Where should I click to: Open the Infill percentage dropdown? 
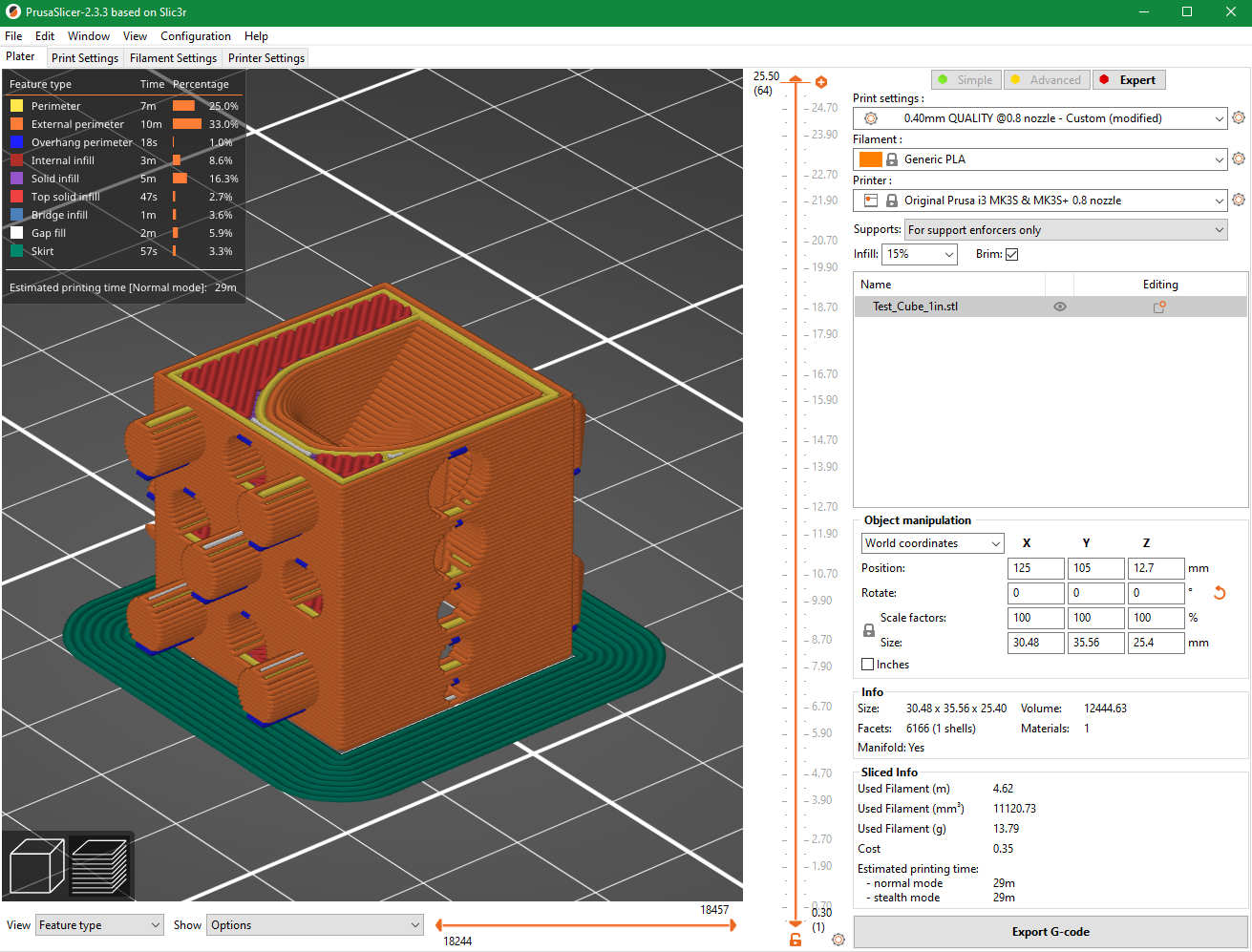919,254
